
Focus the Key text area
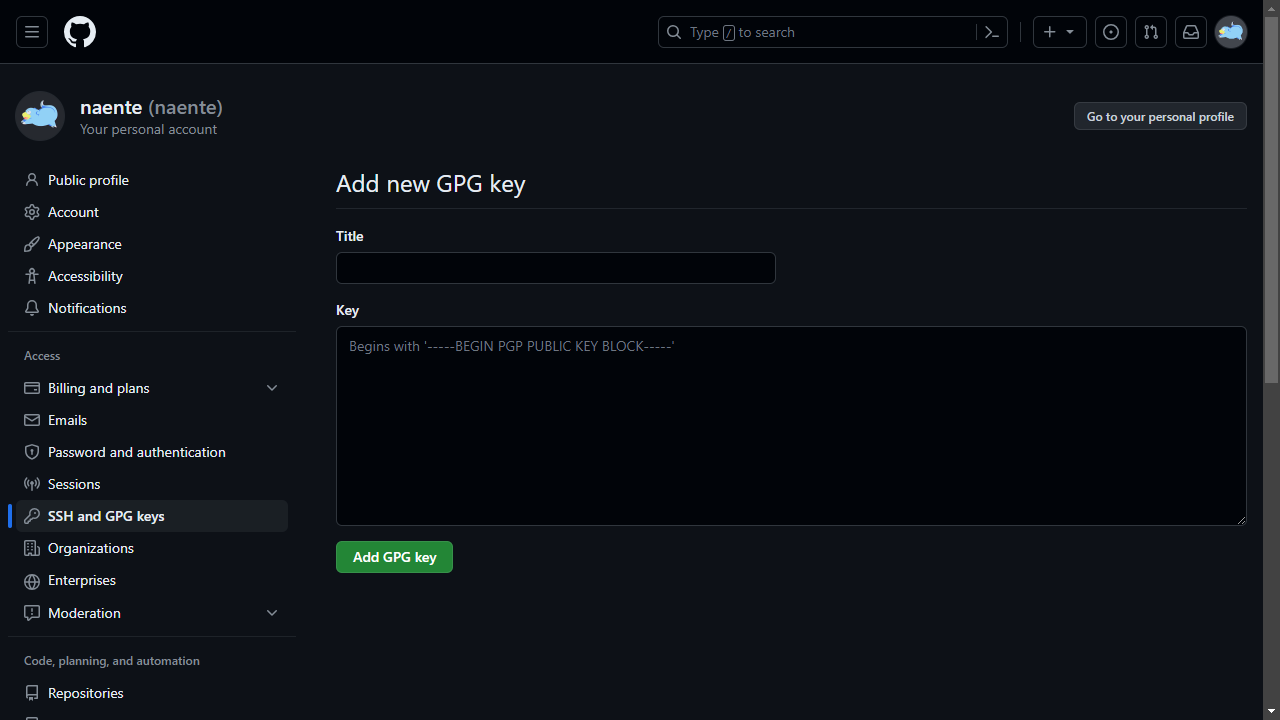790,425
